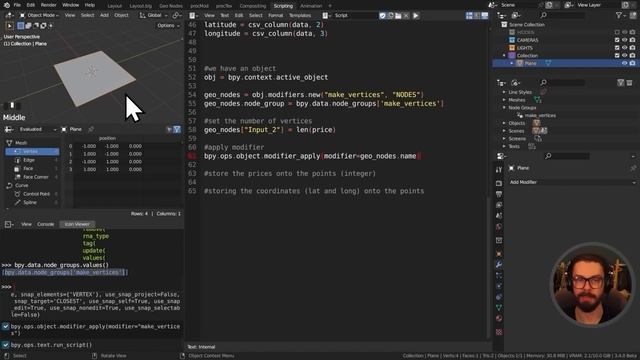Click the pin icon next to Plane in spreadsheet
Screen dimensions: 640x360
click(x=91, y=129)
